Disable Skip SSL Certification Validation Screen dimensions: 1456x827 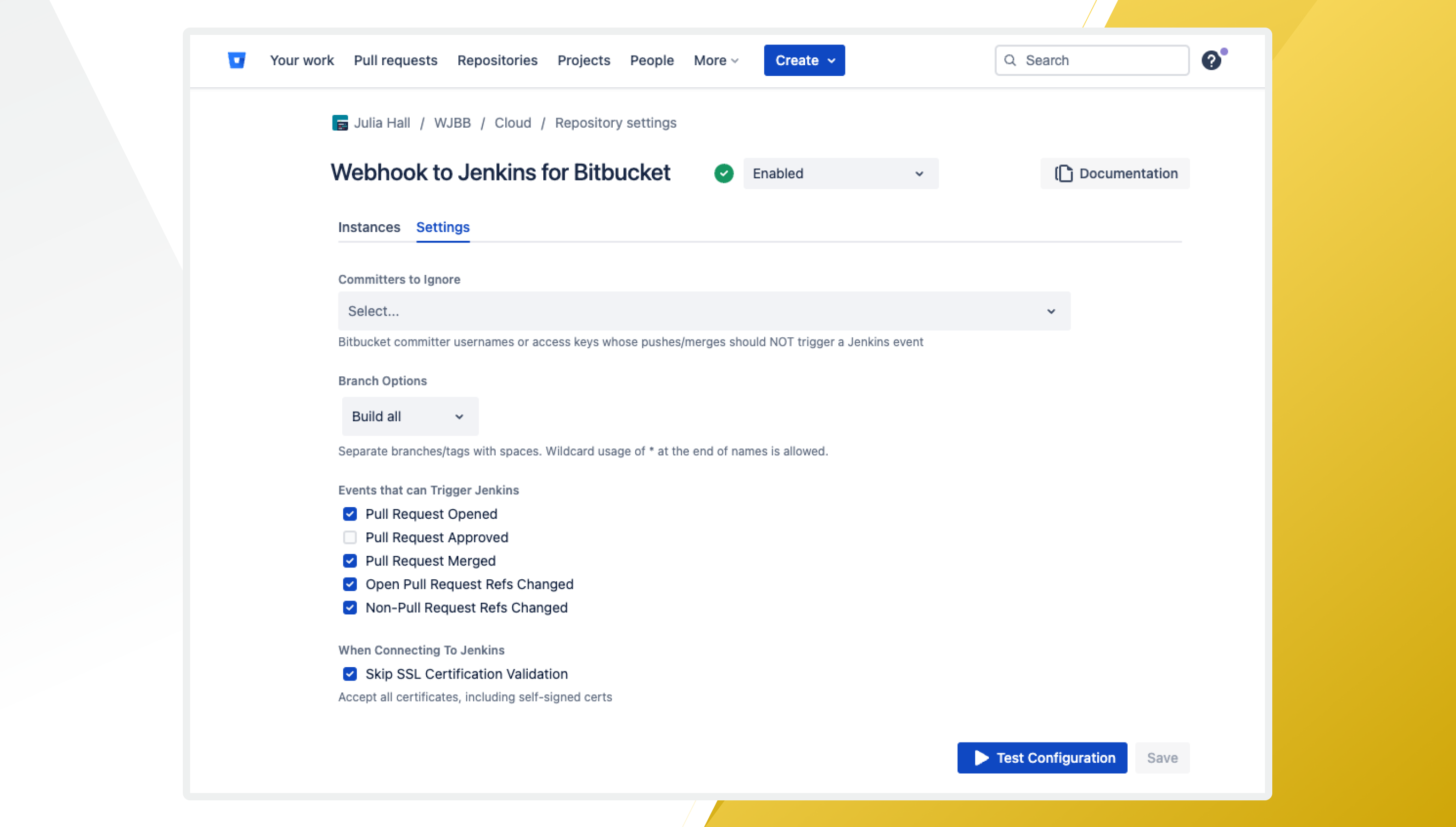(x=350, y=674)
